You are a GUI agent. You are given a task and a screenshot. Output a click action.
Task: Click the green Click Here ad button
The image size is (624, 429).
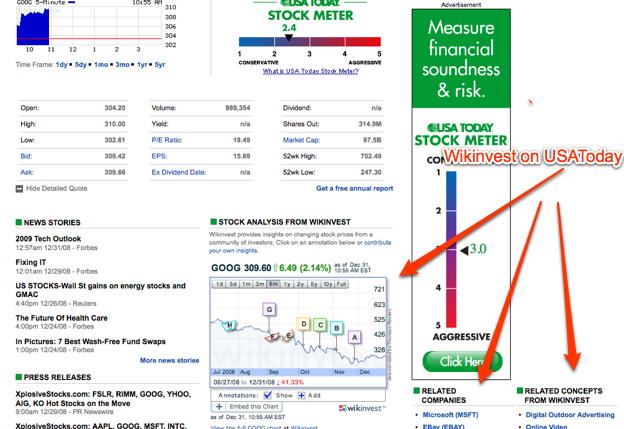[462, 361]
